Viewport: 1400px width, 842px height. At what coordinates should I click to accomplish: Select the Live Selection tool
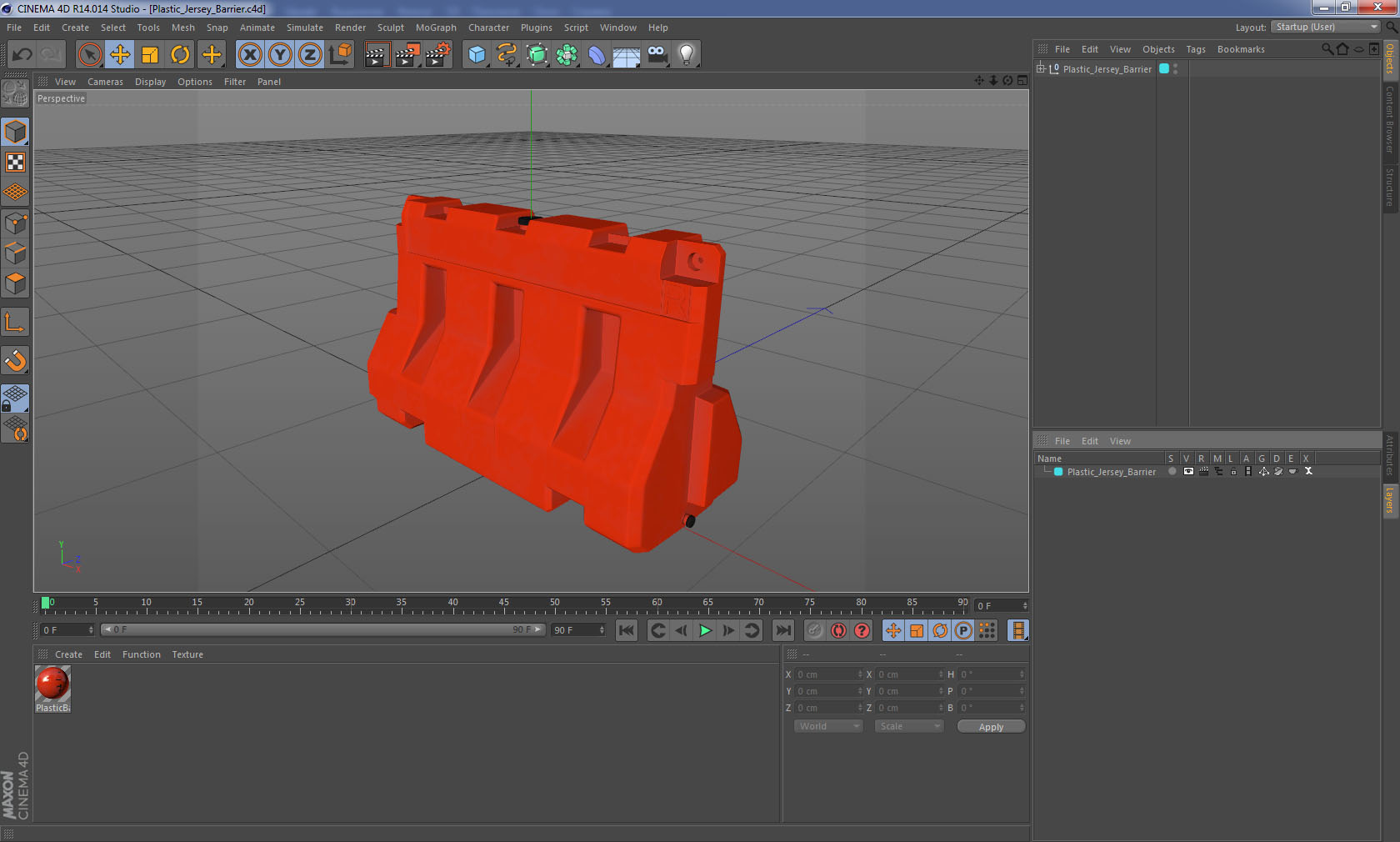click(x=89, y=55)
